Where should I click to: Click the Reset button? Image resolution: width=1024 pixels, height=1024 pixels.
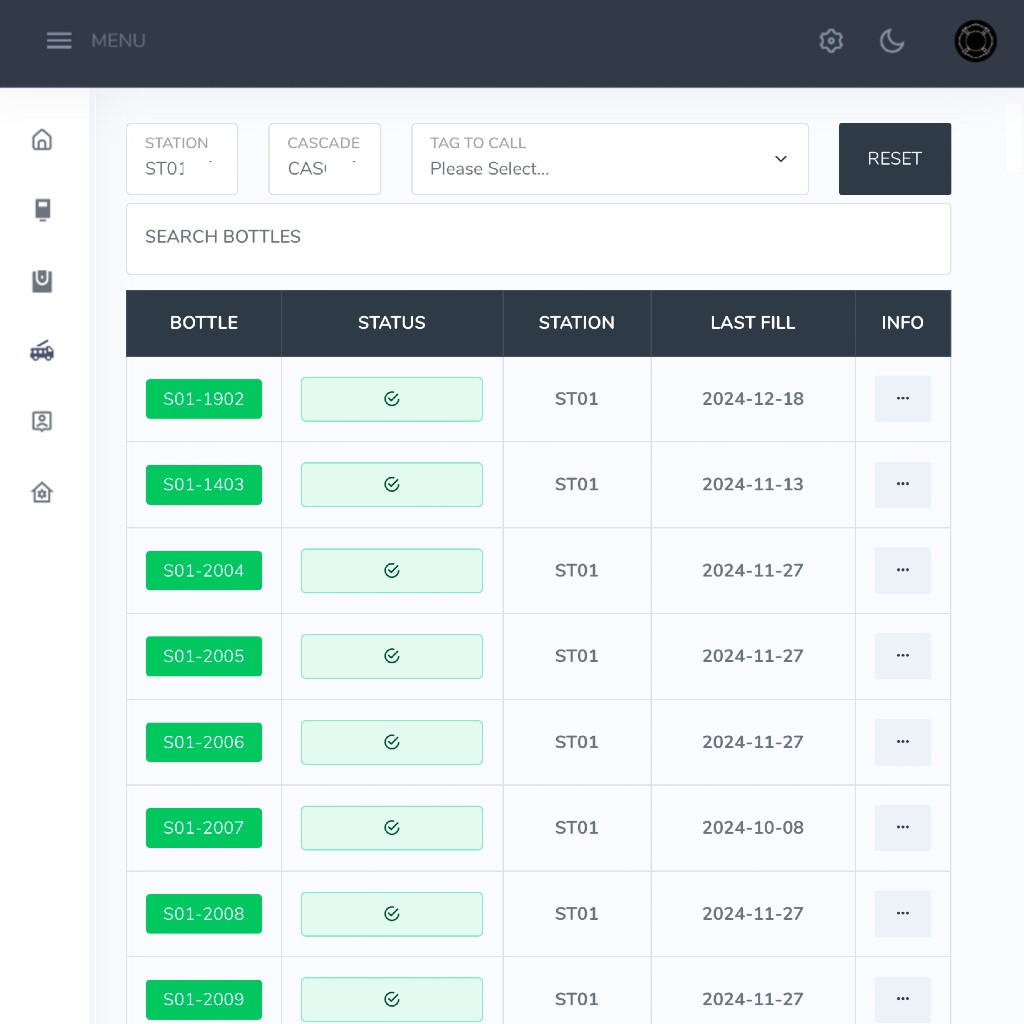[x=894, y=159]
